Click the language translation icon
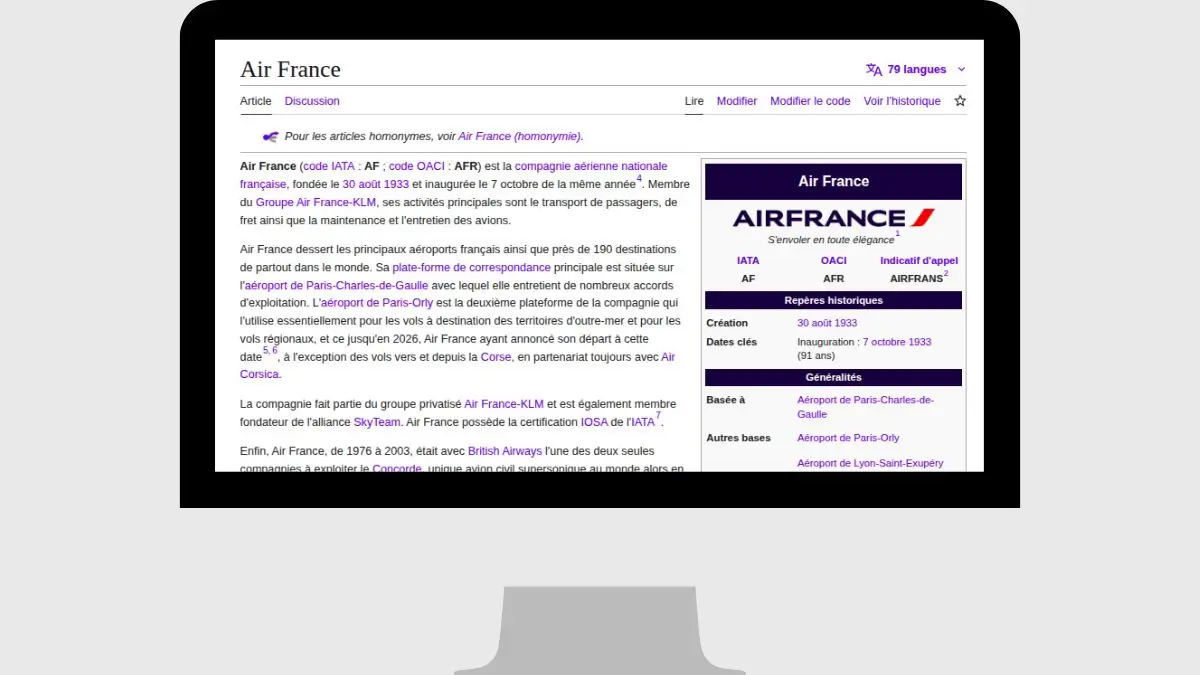This screenshot has height=675, width=1200. 874,70
